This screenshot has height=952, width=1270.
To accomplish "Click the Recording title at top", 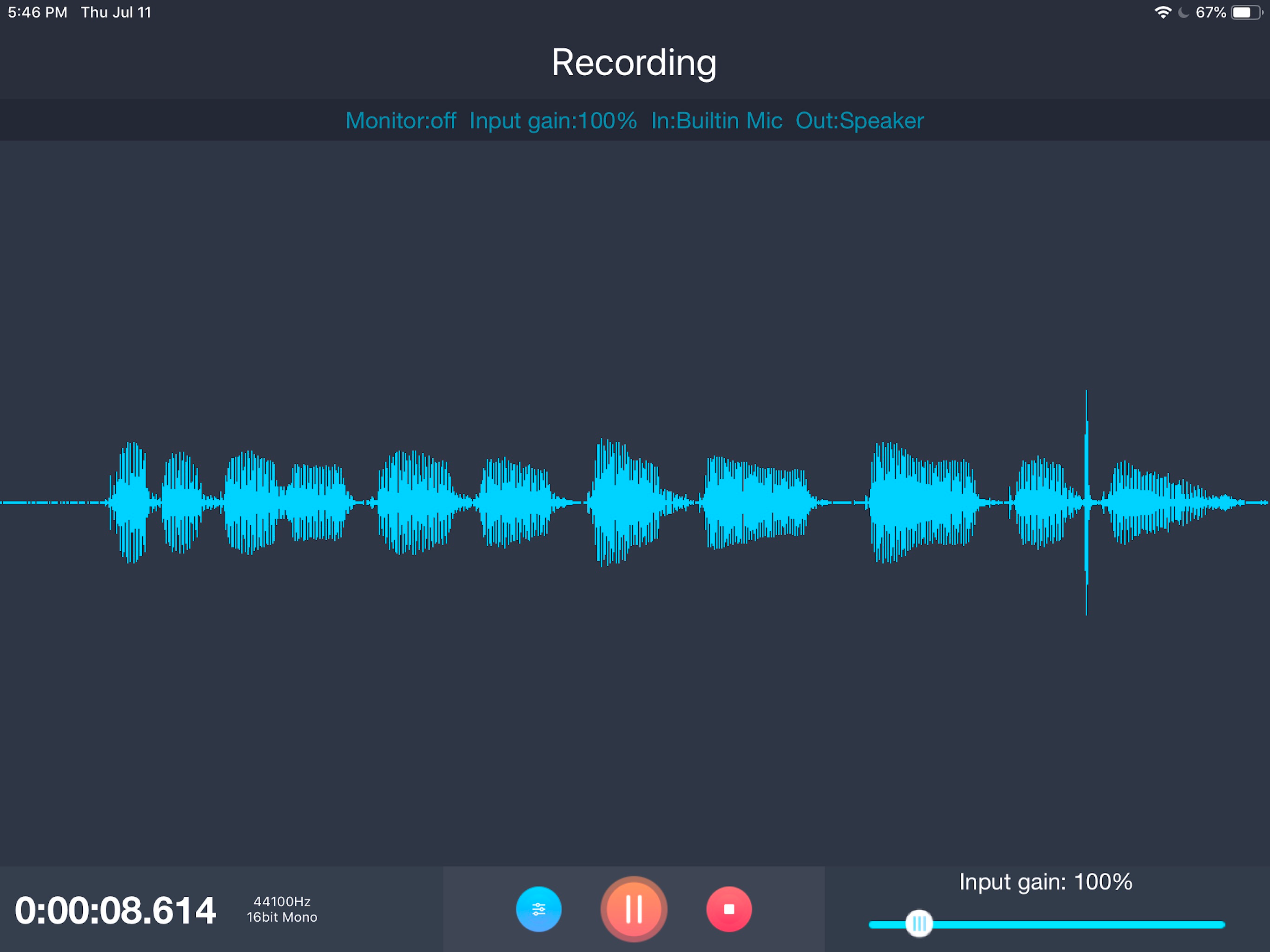I will pyautogui.click(x=634, y=62).
